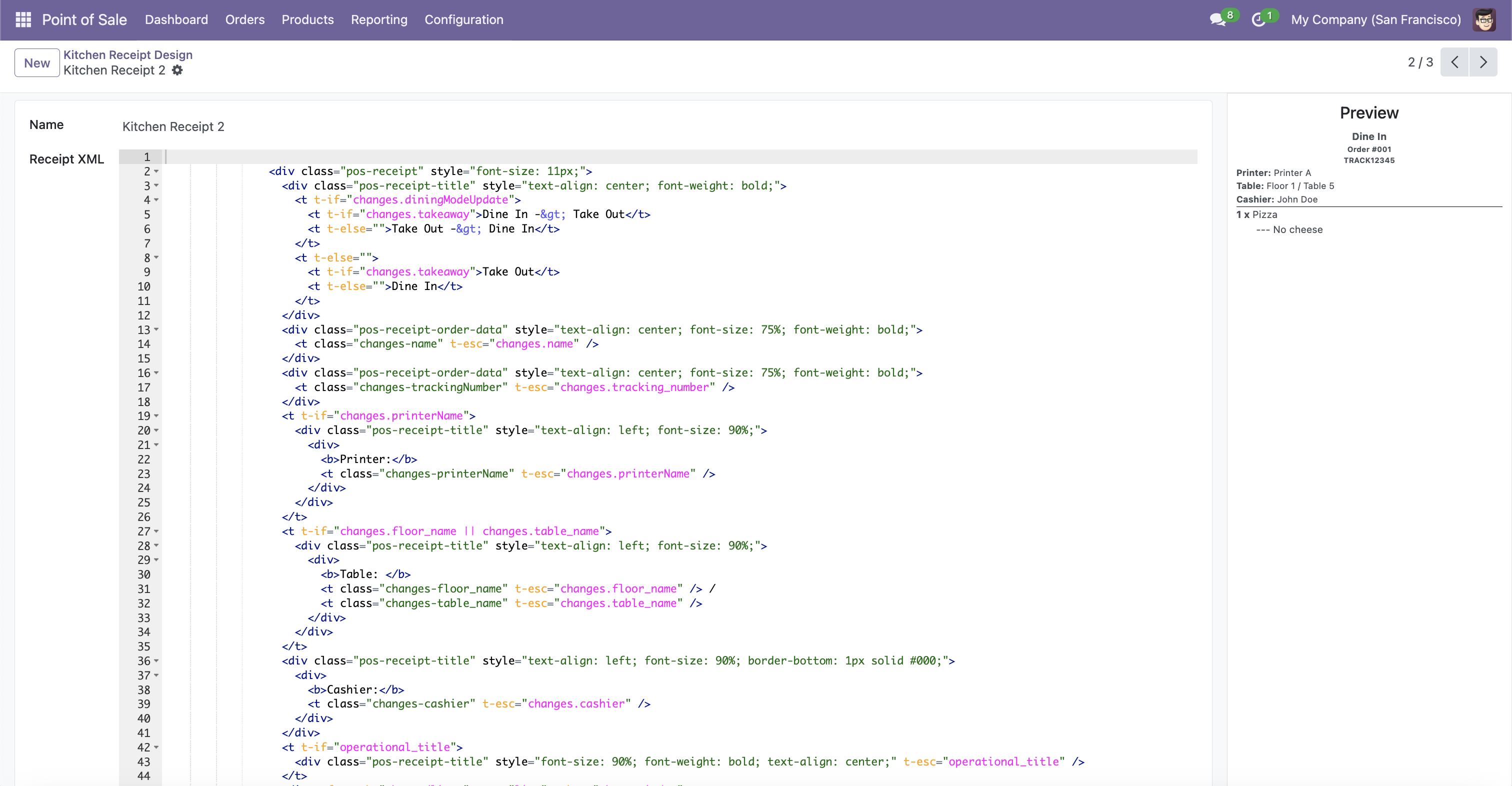Collapse the code fold at line 2
The image size is (1512, 786).
click(x=156, y=171)
